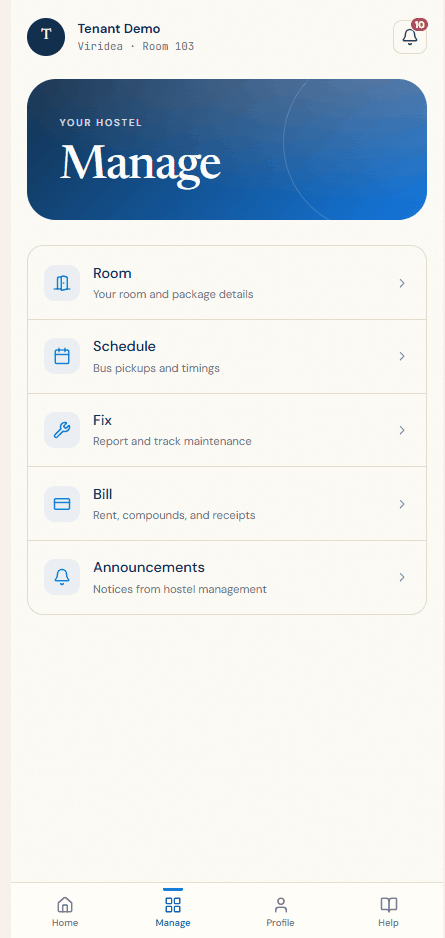The height and width of the screenshot is (938, 445).
Task: Expand the Announcements row chevron
Action: 403,577
